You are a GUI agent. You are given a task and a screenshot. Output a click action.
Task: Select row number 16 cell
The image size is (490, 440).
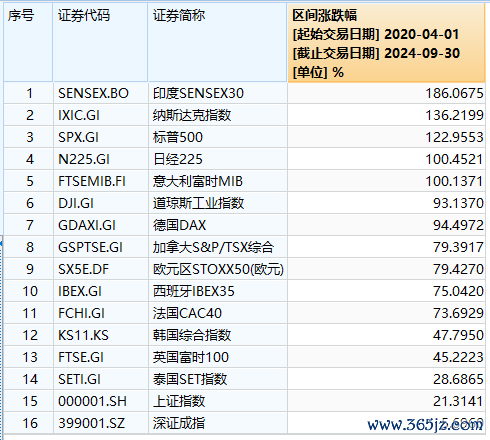[28, 423]
